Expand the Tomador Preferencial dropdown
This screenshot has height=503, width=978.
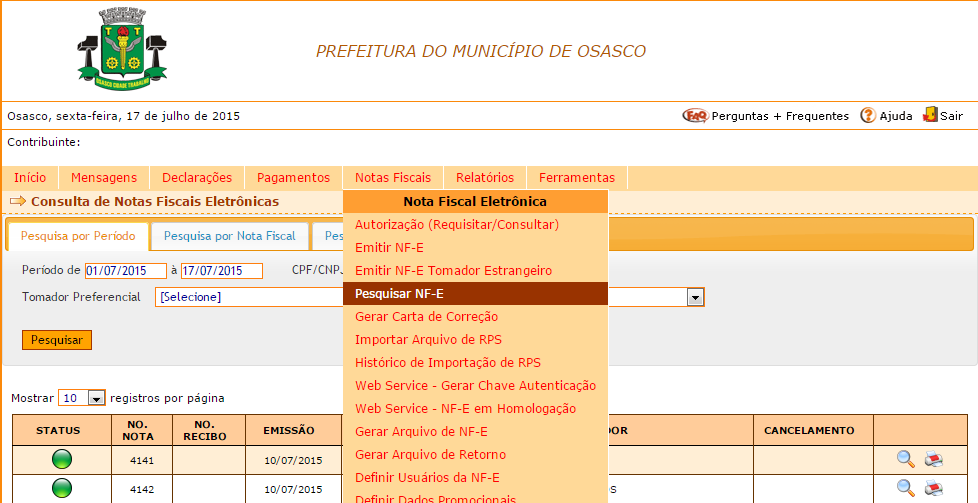click(x=695, y=297)
